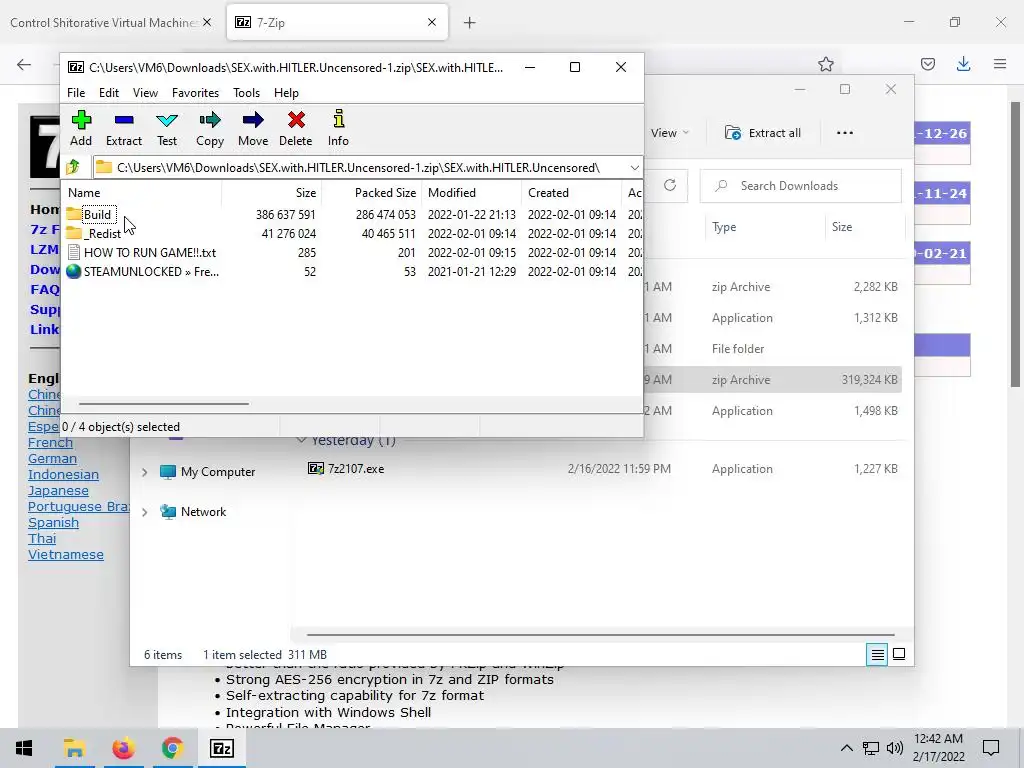
Task: Open the Edit menu
Action: (109, 93)
